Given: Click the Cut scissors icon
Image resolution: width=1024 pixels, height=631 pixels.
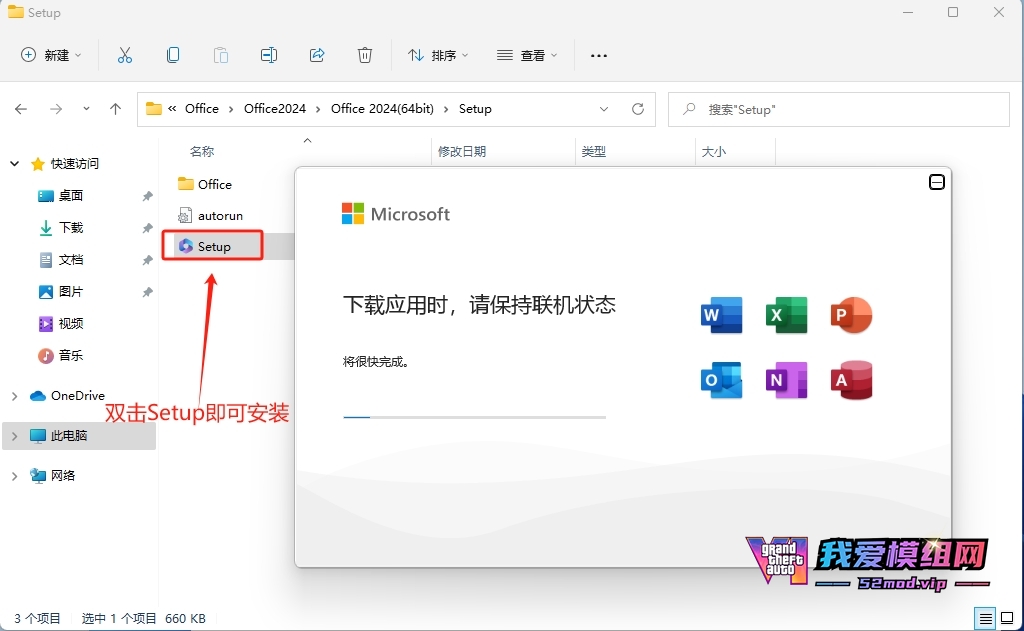Looking at the screenshot, I should (x=125, y=56).
